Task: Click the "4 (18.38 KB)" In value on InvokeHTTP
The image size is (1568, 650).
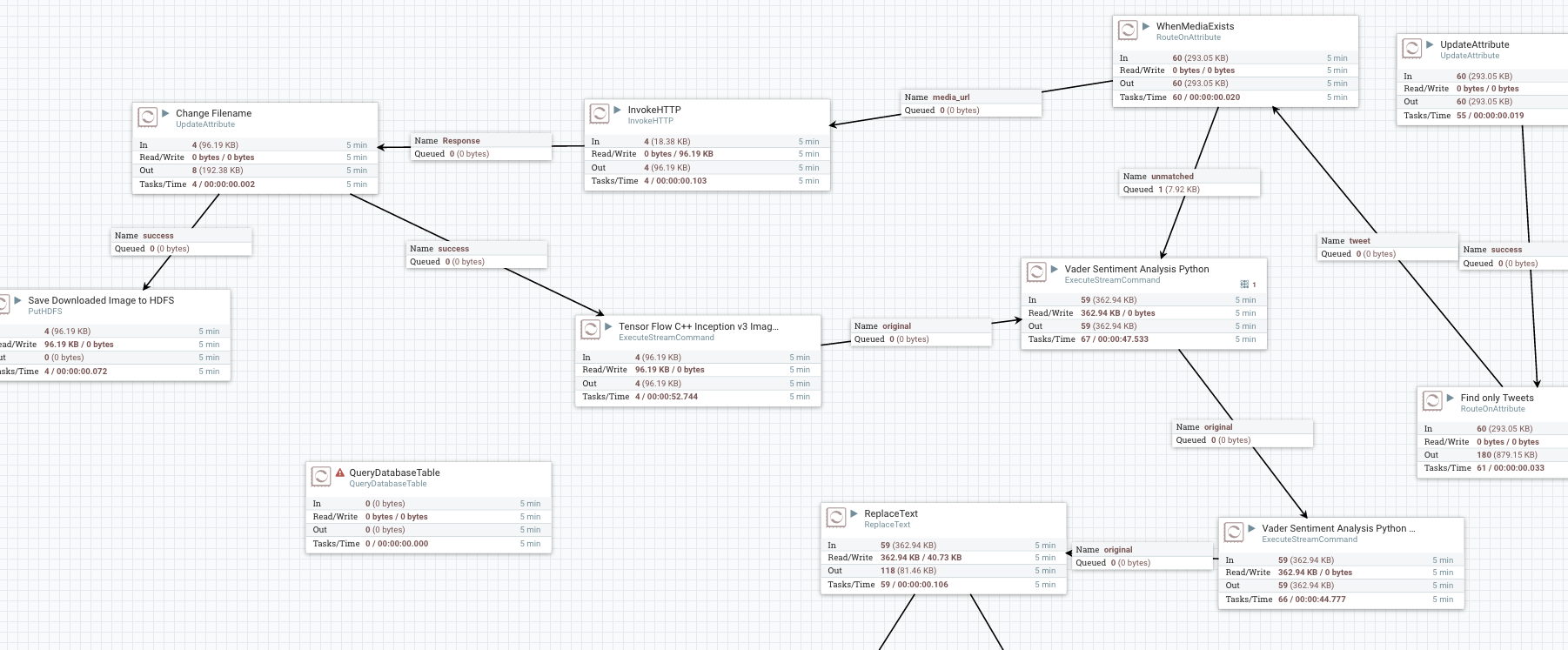Action: [667, 141]
